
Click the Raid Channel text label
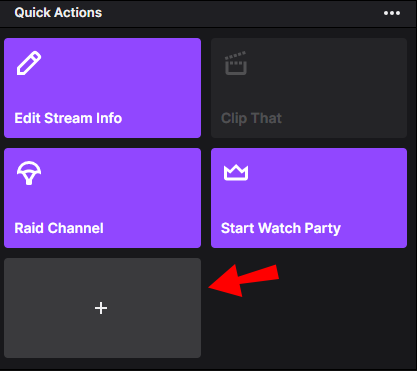(x=59, y=228)
